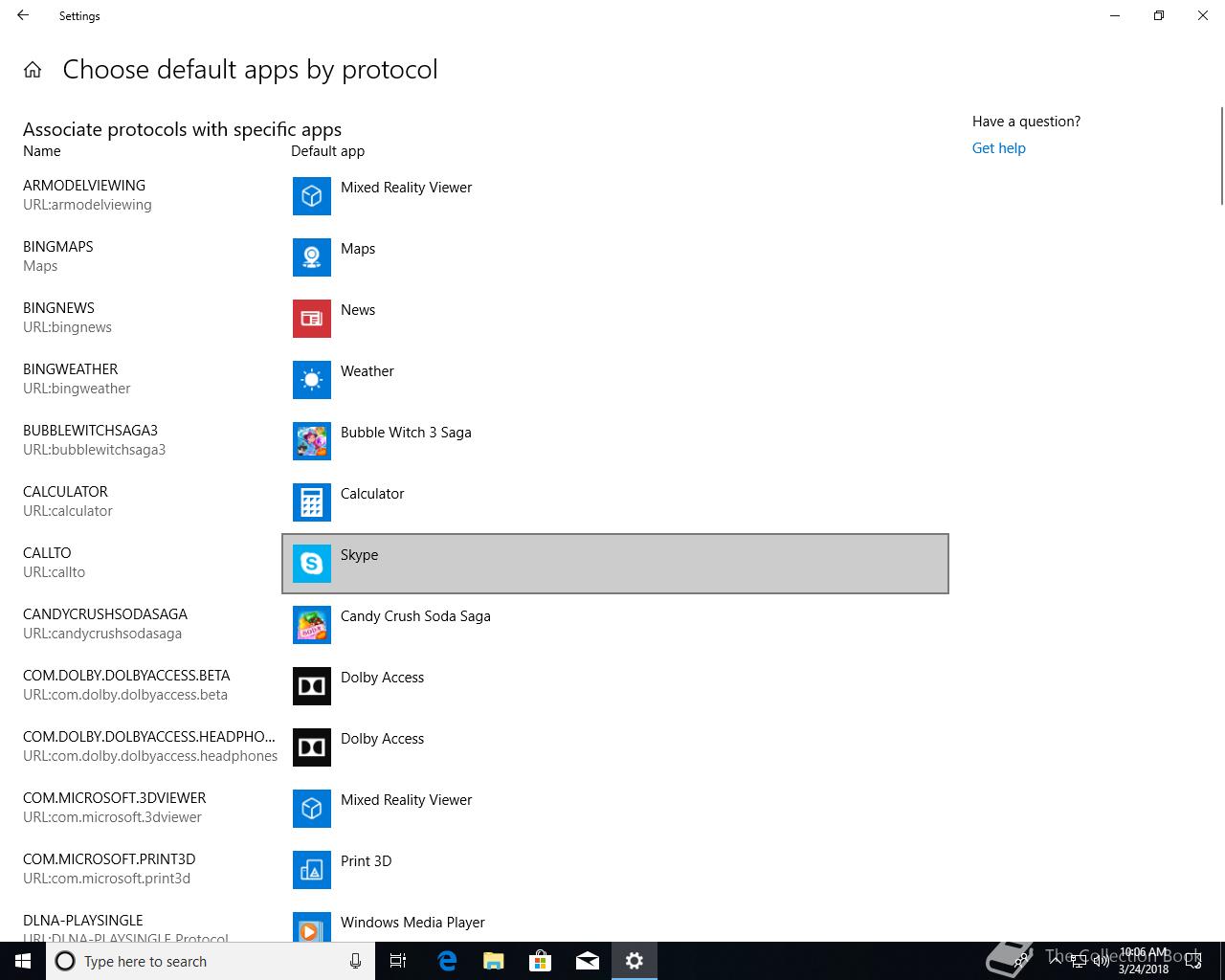Click the CALLTO protocol name
1225x980 pixels.
[47, 553]
